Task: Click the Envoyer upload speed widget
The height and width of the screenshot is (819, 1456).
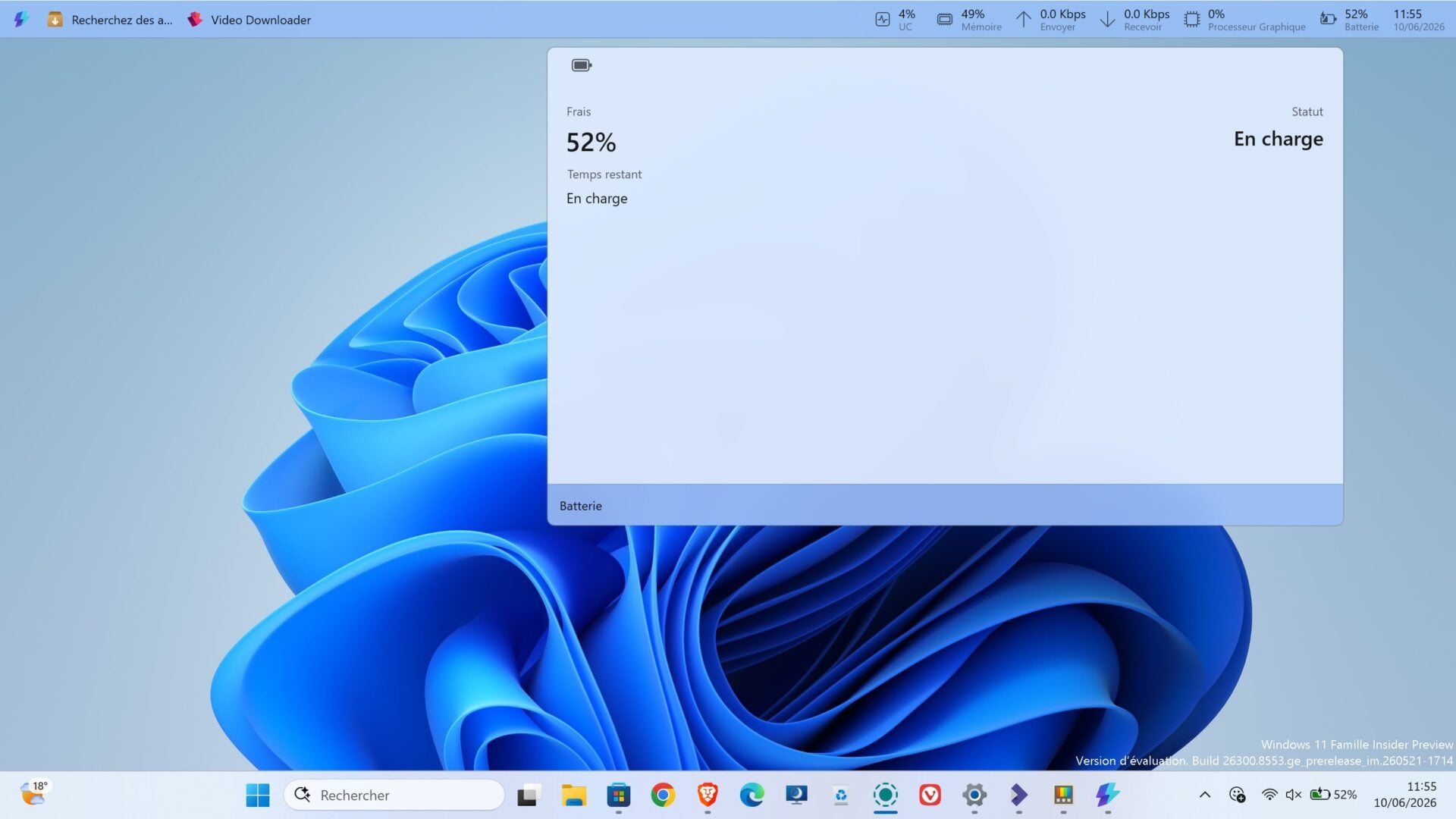Action: [1050, 20]
